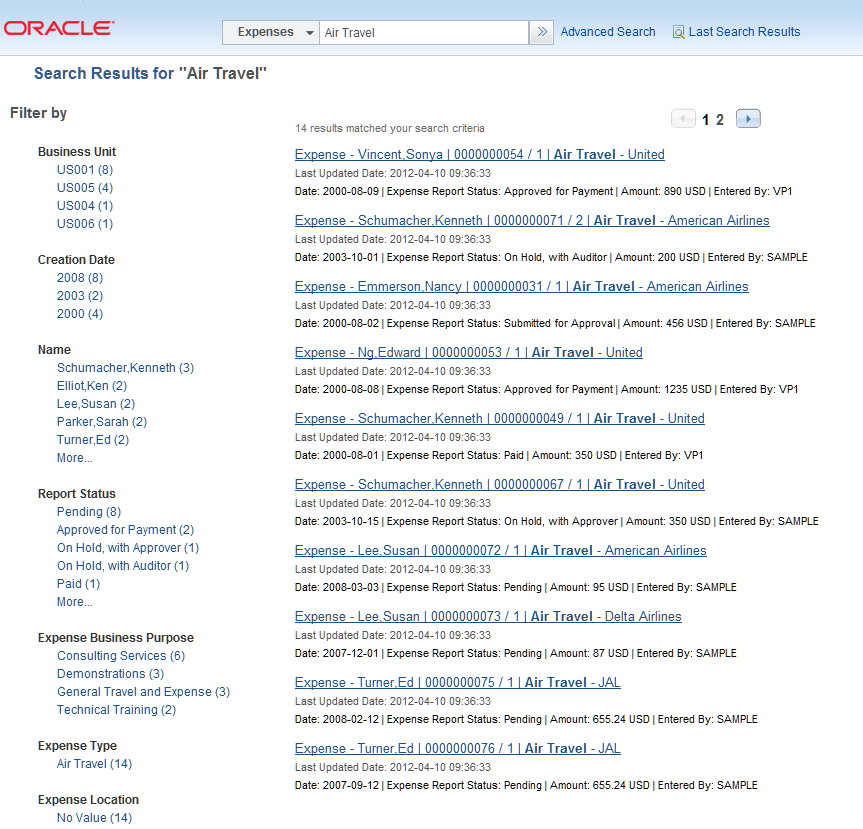Go to next results page arrow

coord(748,119)
